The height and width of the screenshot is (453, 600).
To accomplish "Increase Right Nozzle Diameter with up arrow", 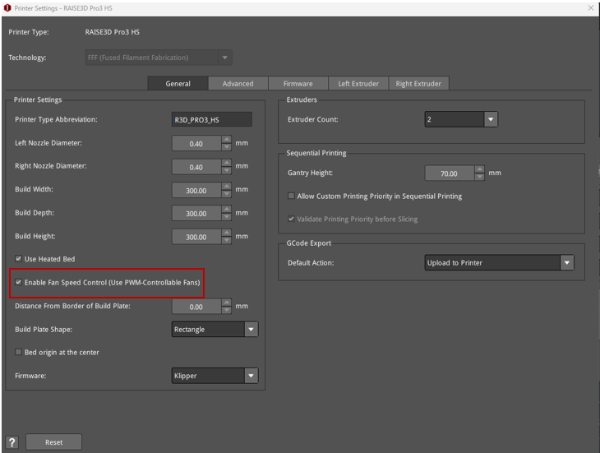I will (227, 163).
